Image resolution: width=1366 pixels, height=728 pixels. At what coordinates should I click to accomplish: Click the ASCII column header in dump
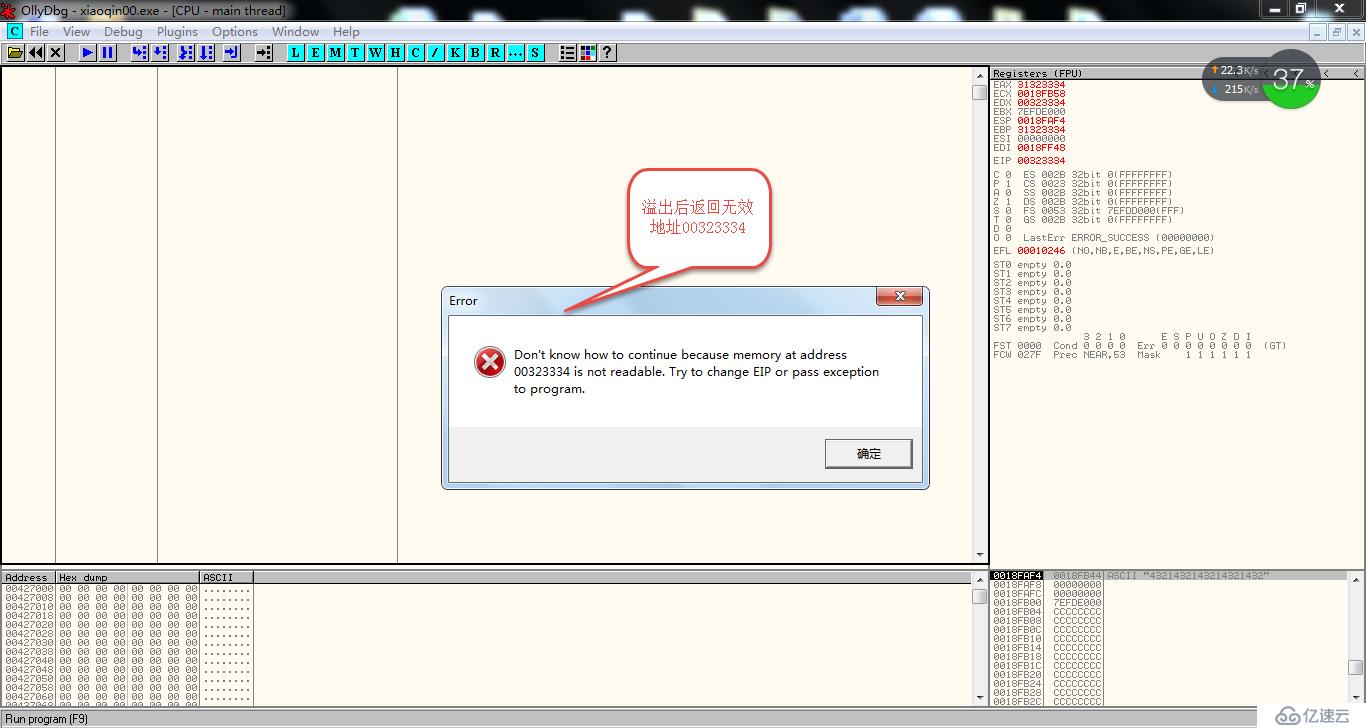227,577
